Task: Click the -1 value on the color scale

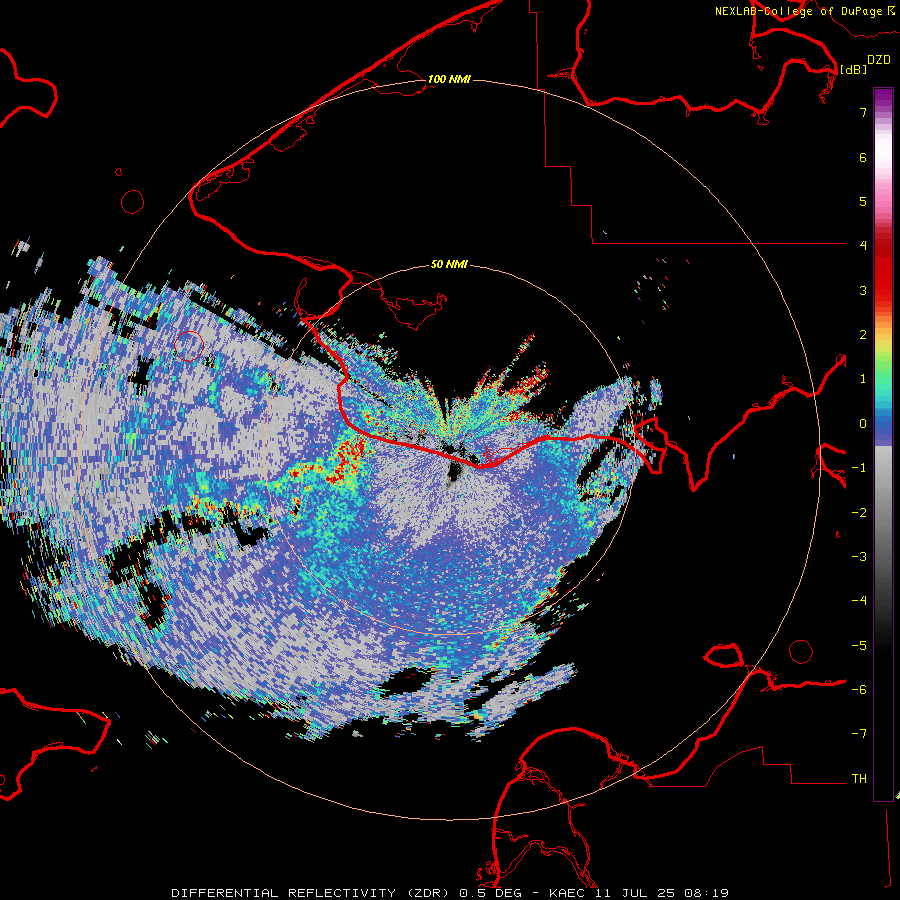Action: pos(859,468)
